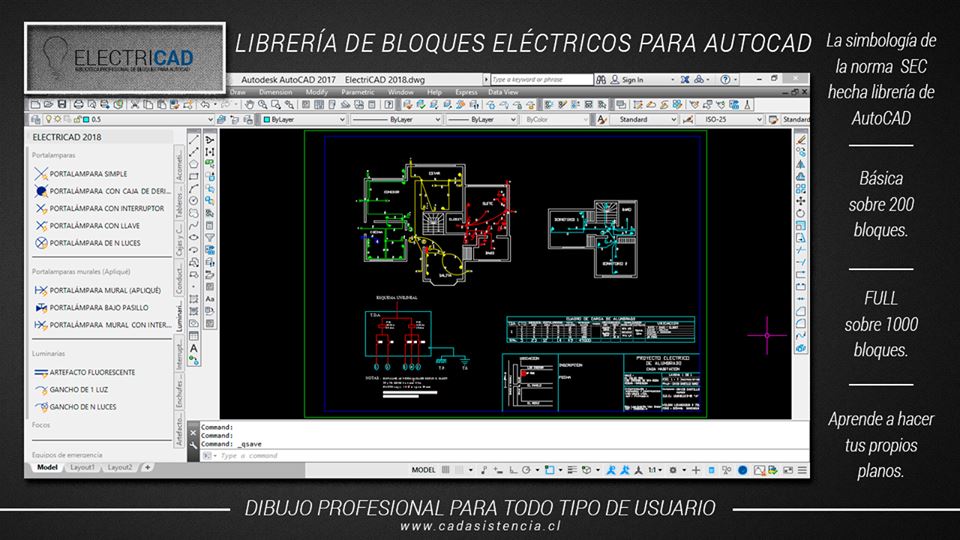Toggle object snap in status bar

tap(549, 470)
